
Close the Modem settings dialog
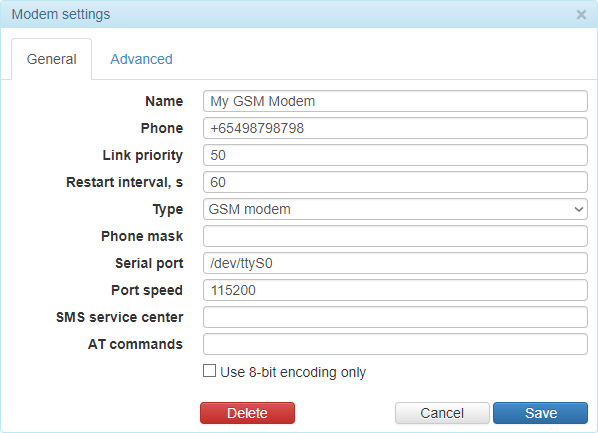581,14
